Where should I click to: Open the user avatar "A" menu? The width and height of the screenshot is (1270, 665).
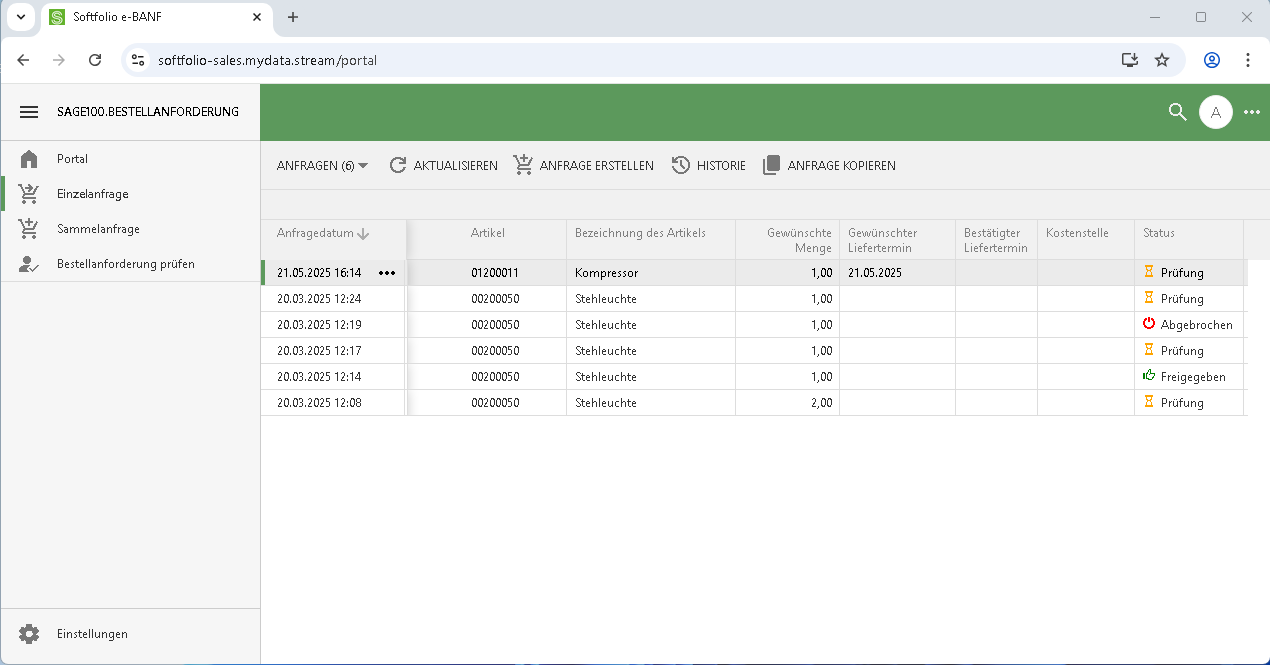(x=1215, y=112)
